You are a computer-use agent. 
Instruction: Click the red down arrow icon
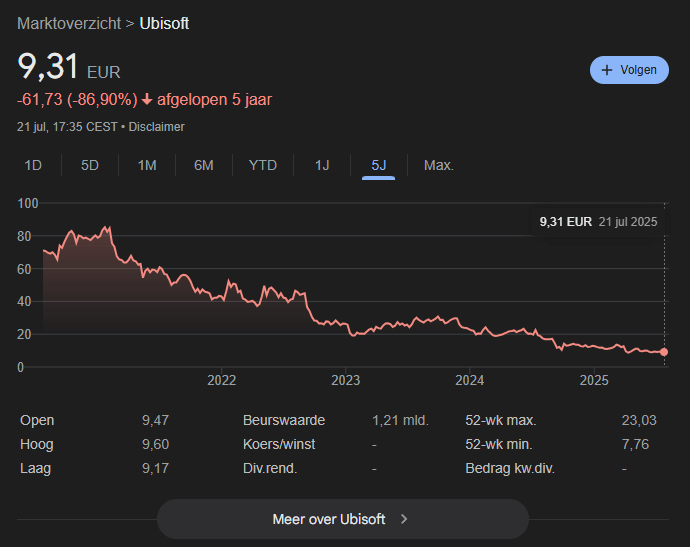[x=147, y=100]
